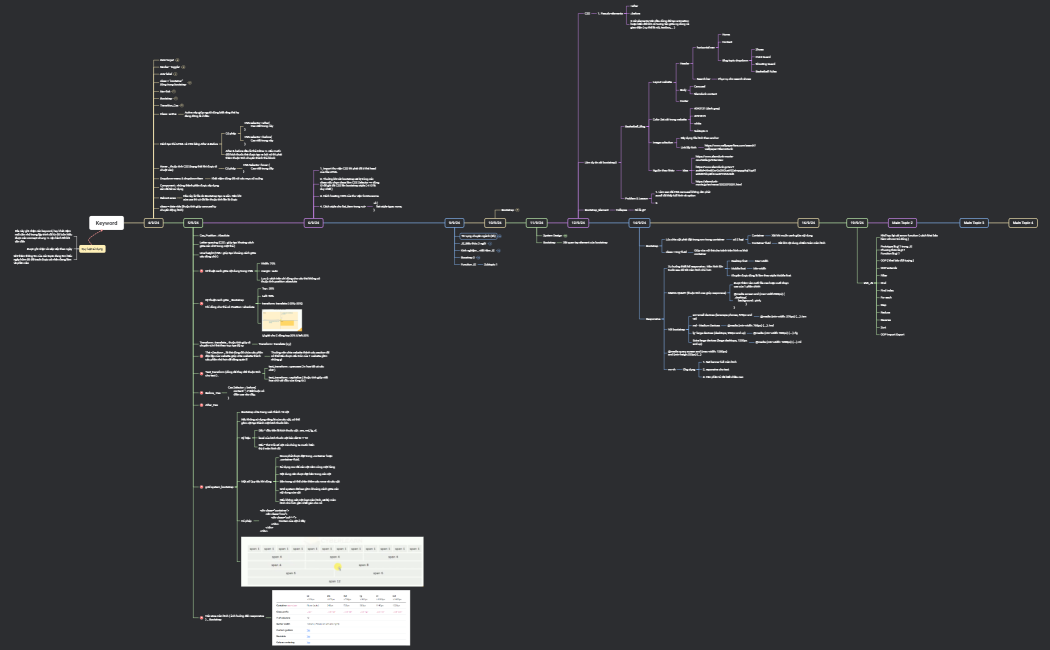Expand the collapsed Bootstrap subtopic under 9/5/24
1050x650 pixels.
pyautogui.click(x=479, y=257)
